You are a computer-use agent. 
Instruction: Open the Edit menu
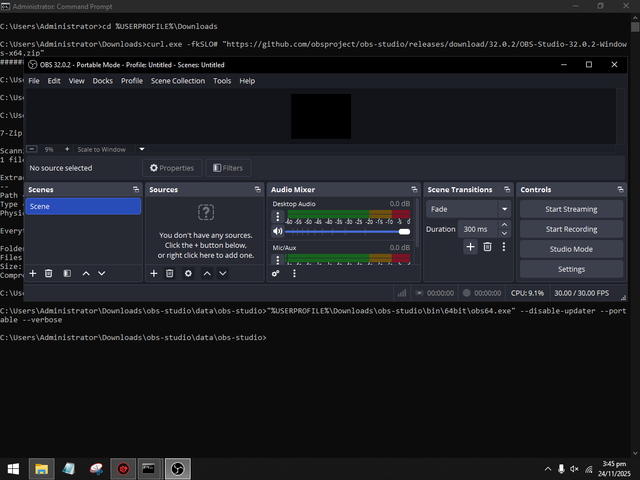(54, 81)
